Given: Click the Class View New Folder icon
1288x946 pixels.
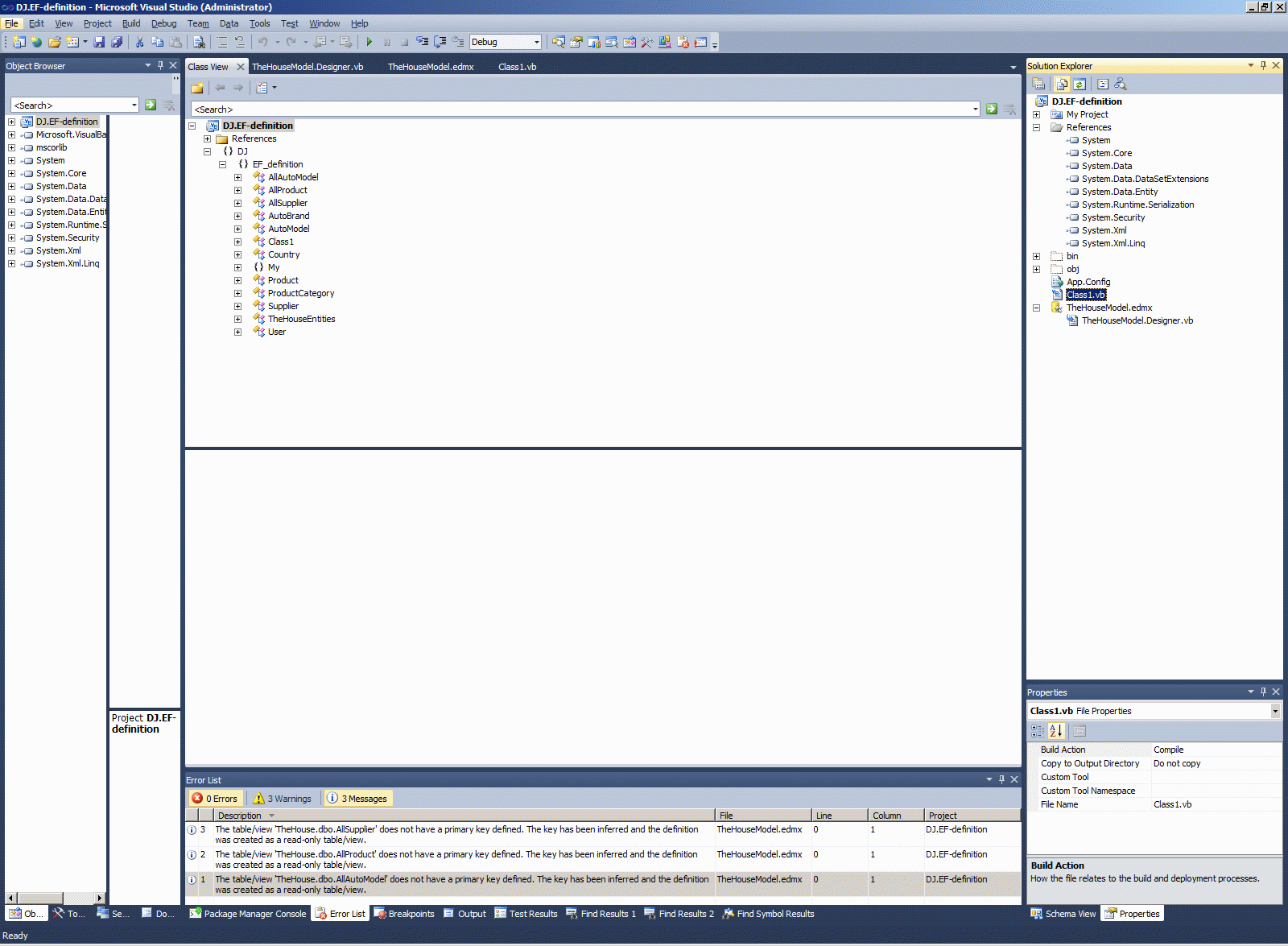Looking at the screenshot, I should tap(197, 88).
